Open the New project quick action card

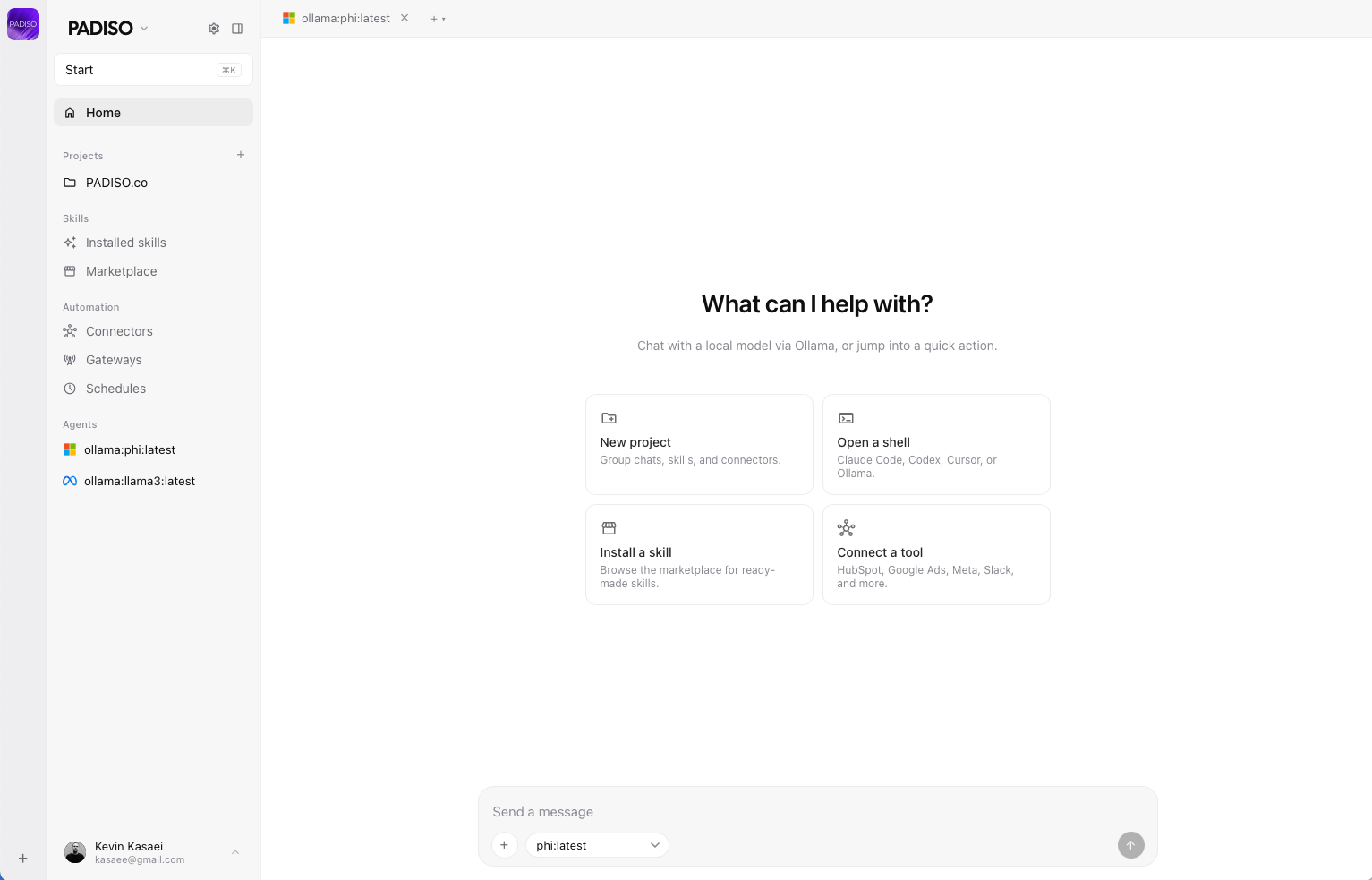699,444
